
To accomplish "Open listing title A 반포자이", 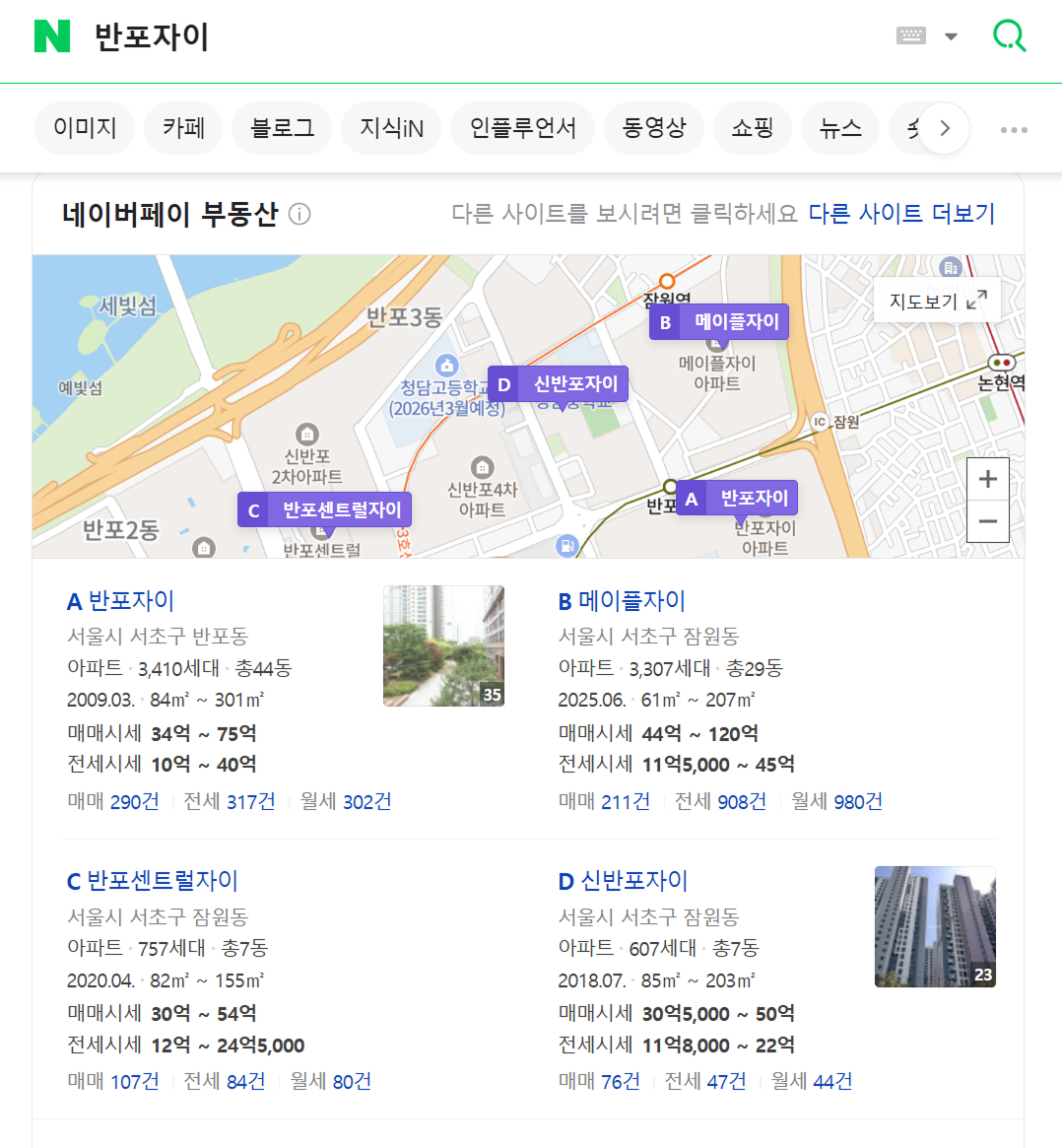I will pyautogui.click(x=121, y=601).
